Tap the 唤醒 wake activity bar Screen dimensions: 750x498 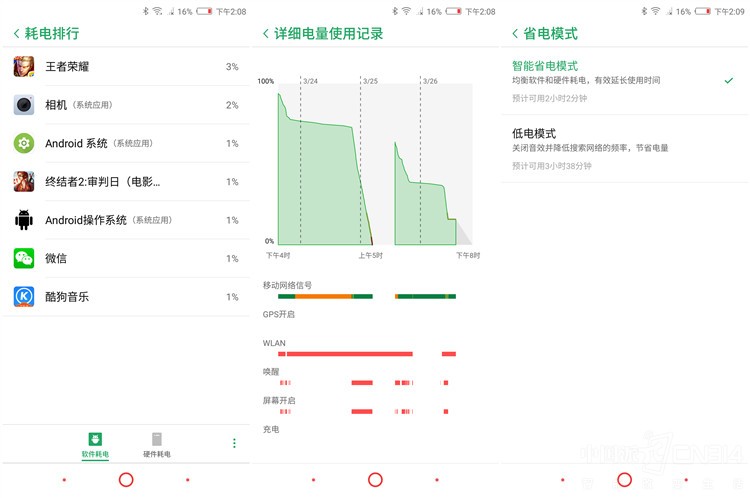click(x=364, y=383)
